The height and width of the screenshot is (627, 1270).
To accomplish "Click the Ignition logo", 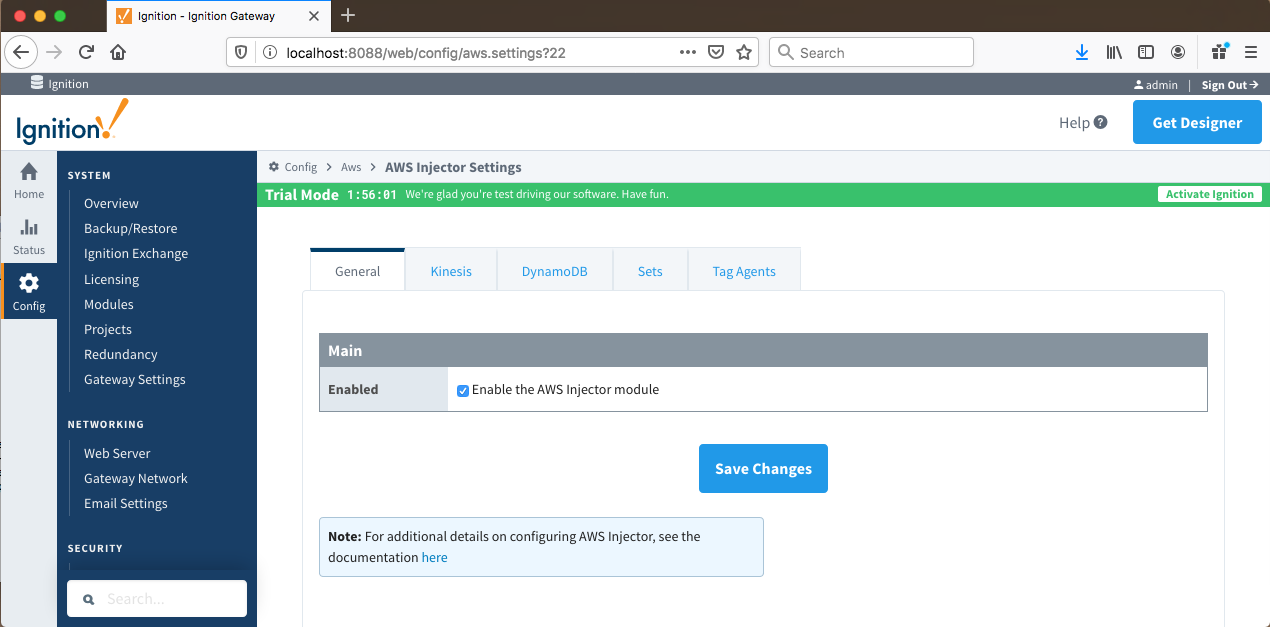I will pyautogui.click(x=72, y=123).
